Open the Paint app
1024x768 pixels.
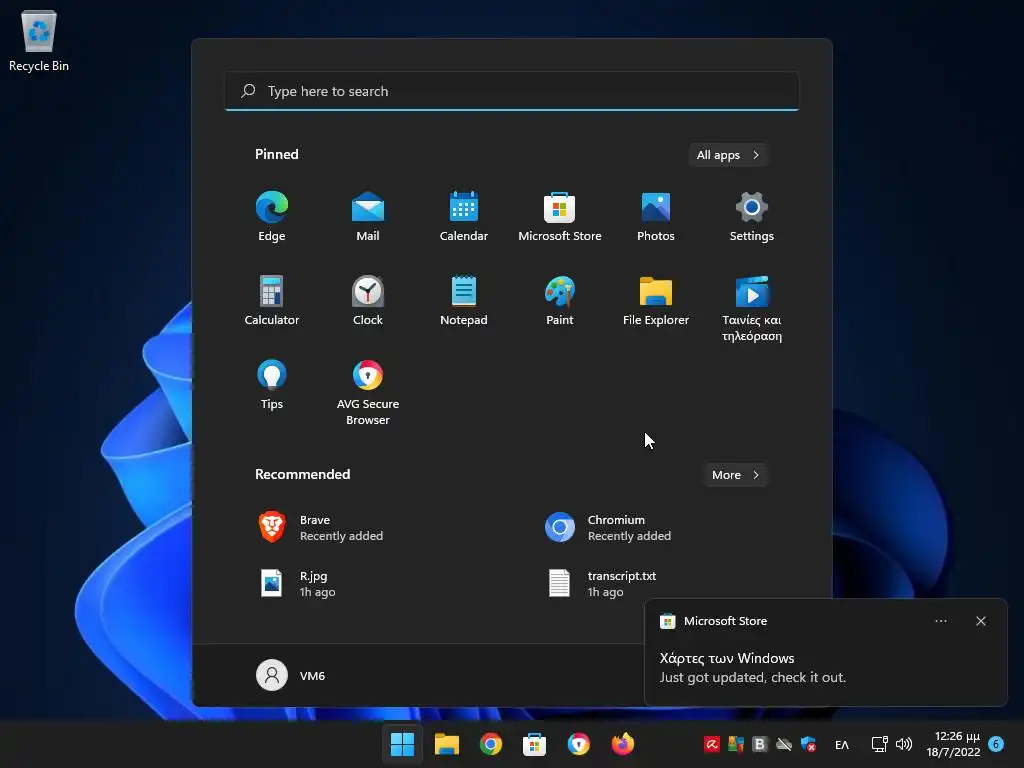(x=560, y=300)
